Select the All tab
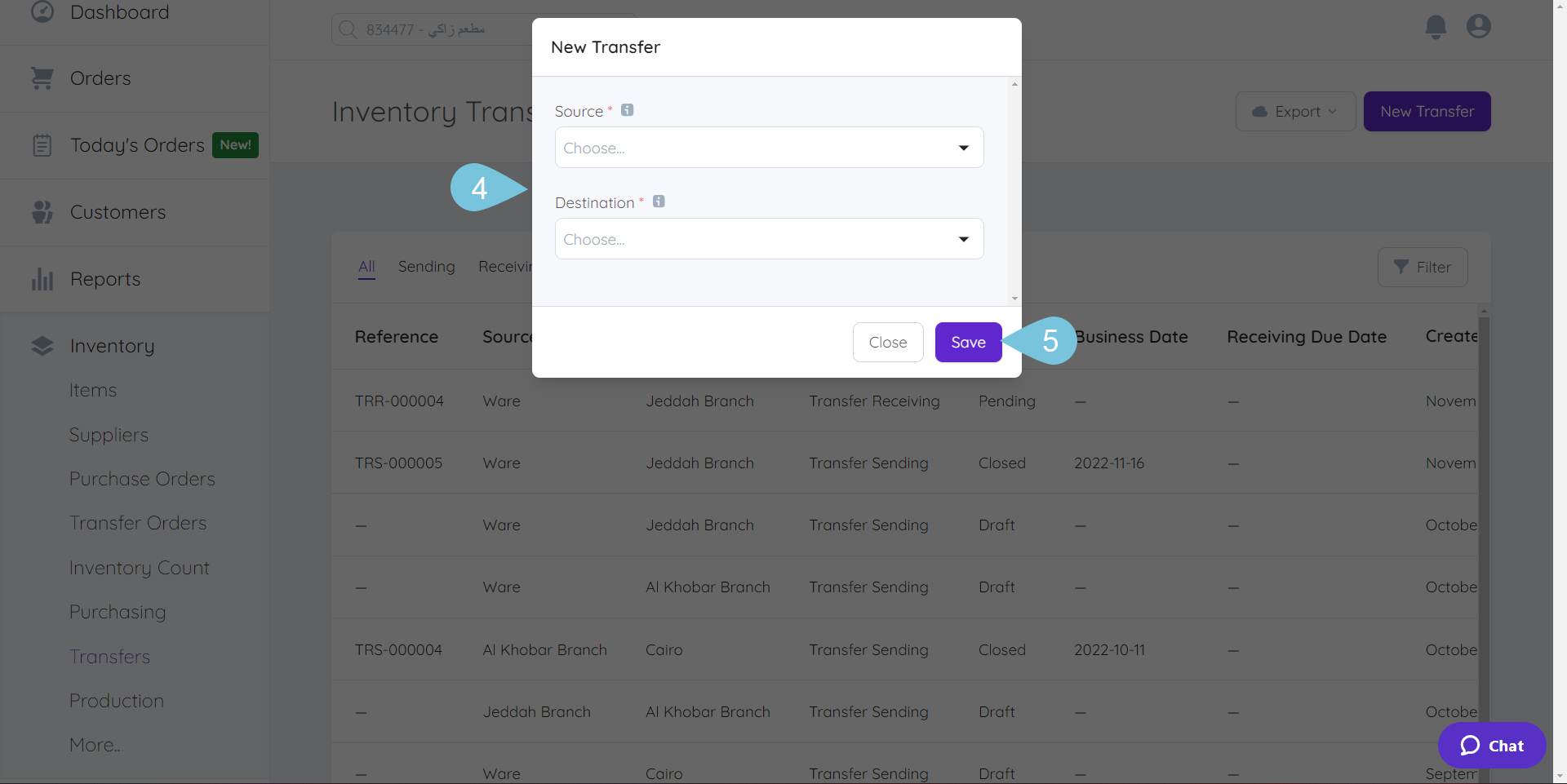Viewport: 1567px width, 784px height. click(366, 266)
